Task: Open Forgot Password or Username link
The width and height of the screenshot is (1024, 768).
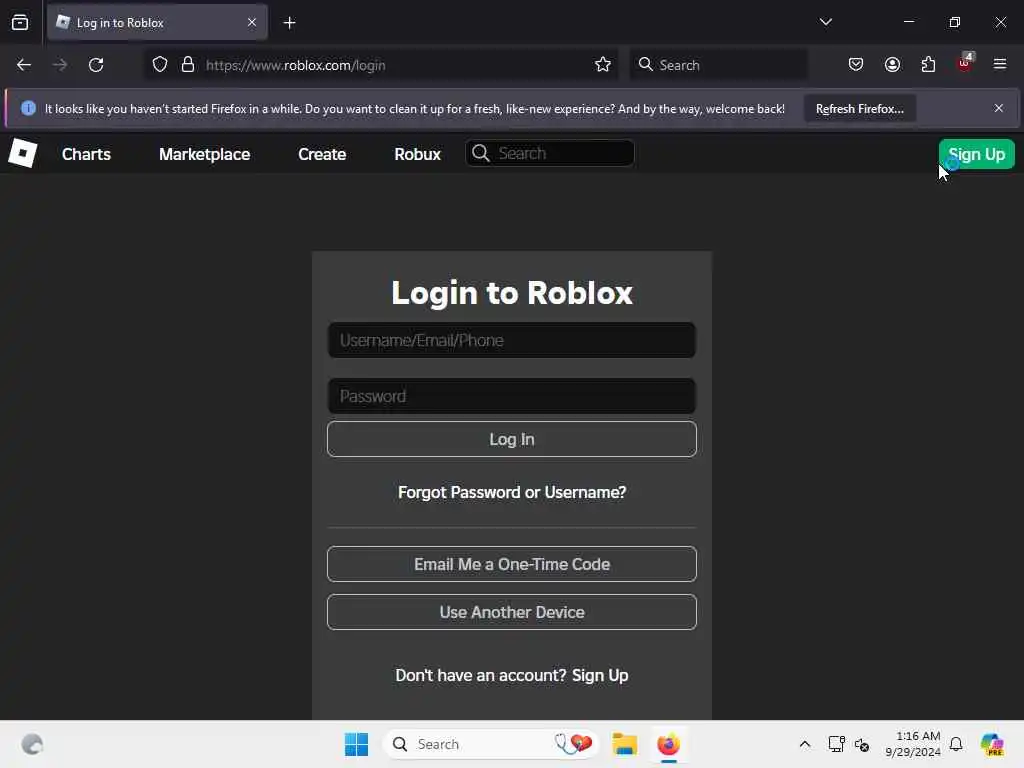Action: [x=512, y=492]
